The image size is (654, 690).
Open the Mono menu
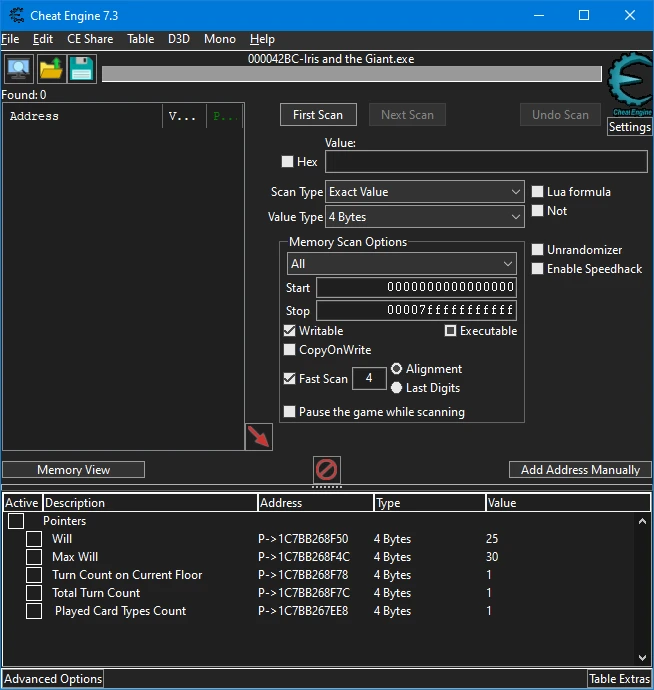pos(219,39)
